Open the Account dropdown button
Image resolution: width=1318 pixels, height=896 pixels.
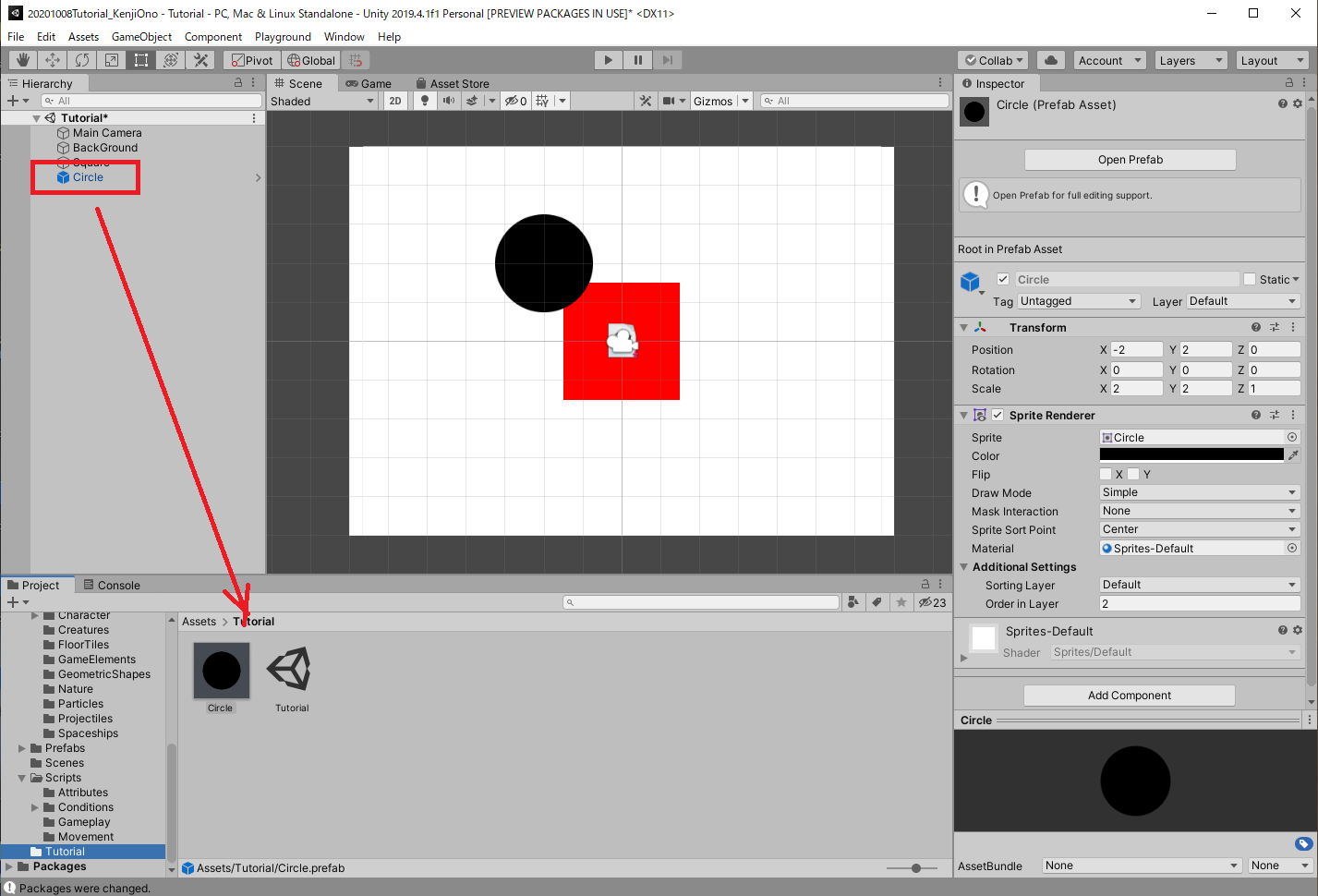point(1110,60)
